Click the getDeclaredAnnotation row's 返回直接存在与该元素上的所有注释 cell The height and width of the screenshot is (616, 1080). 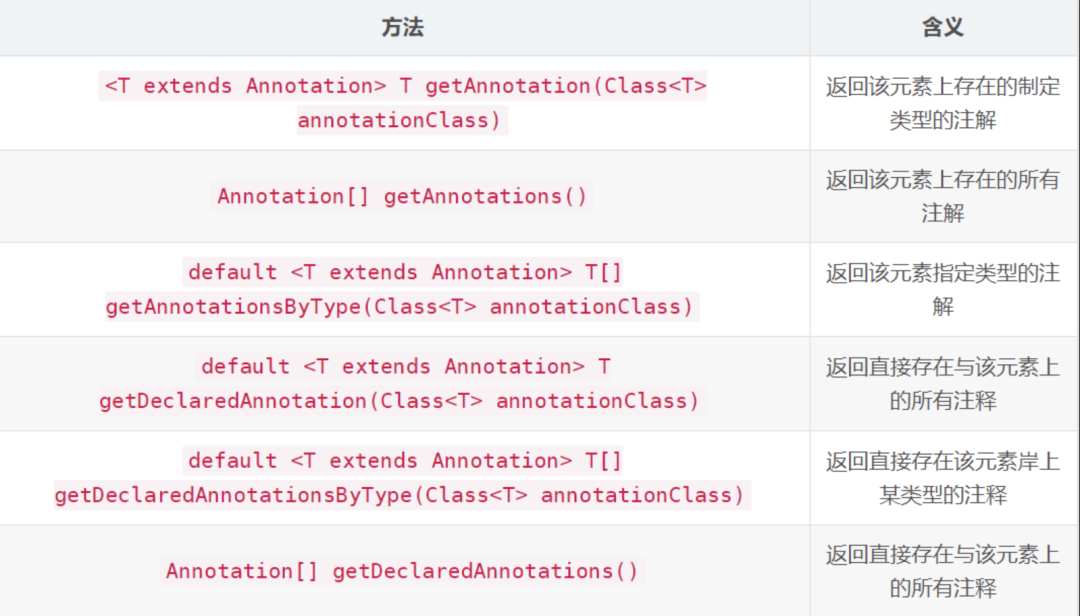(942, 384)
